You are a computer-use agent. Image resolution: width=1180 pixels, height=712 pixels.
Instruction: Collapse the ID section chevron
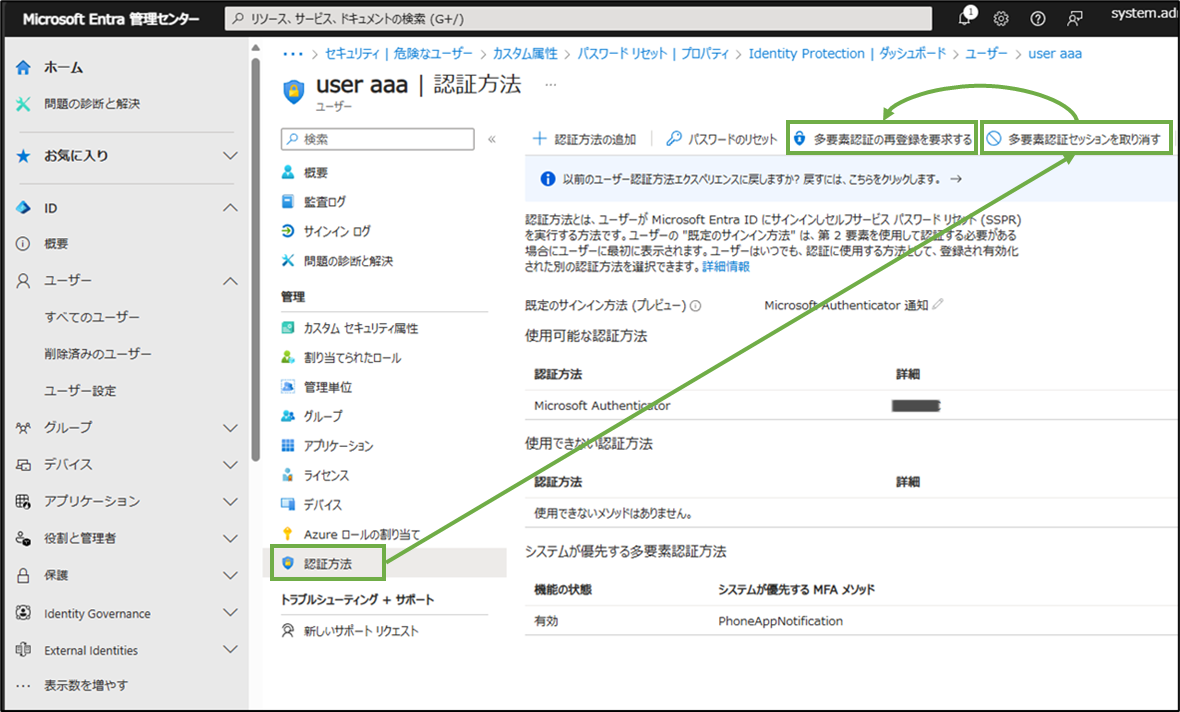[230, 208]
